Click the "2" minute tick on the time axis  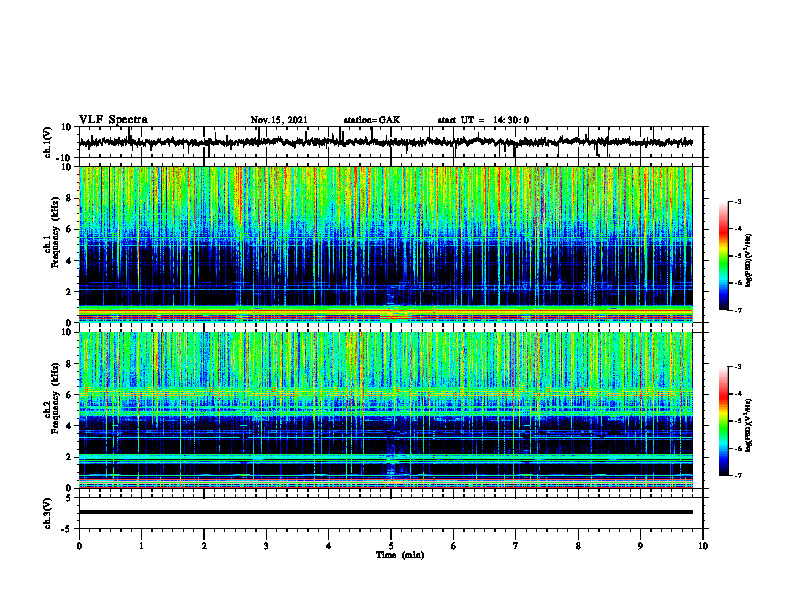204,546
